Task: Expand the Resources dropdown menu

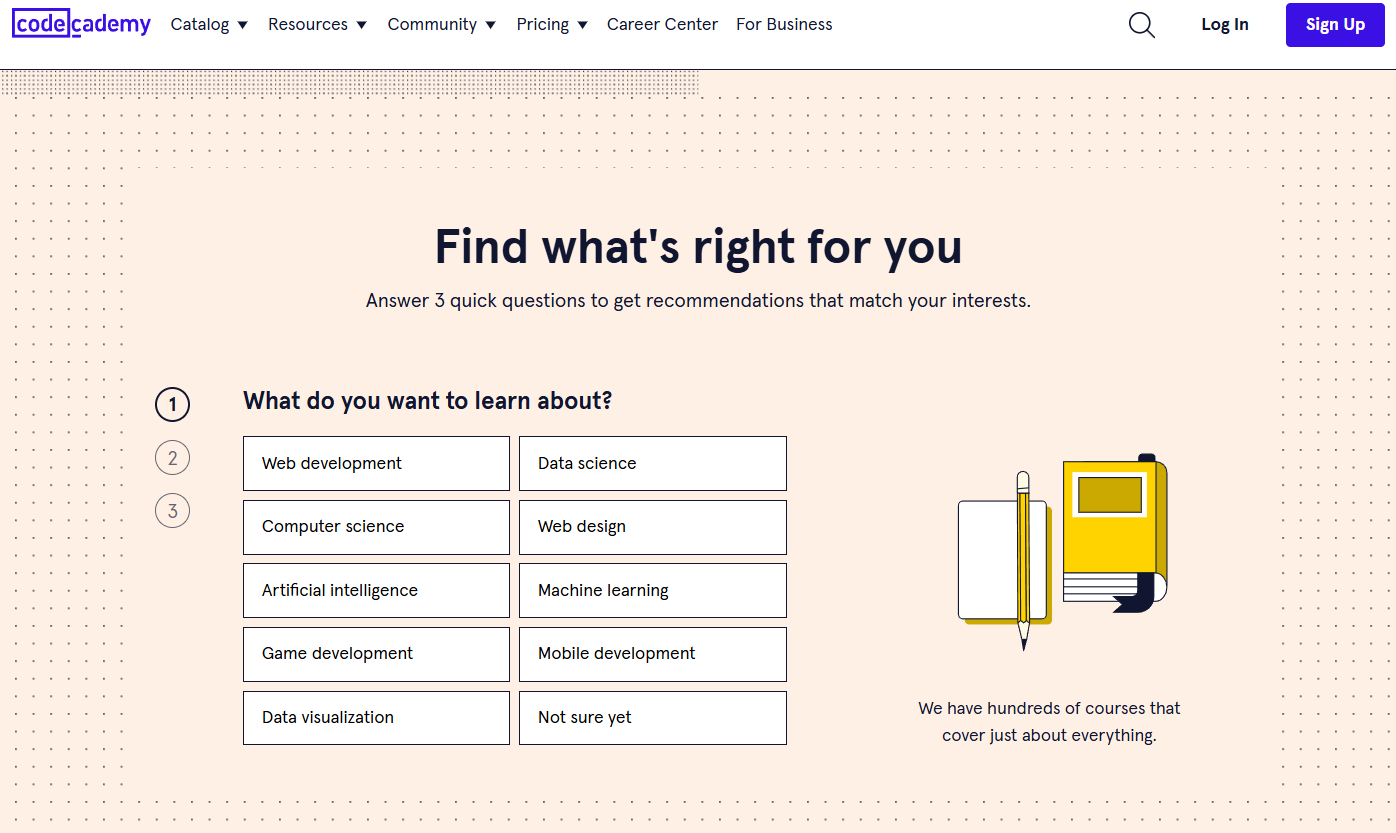Action: (317, 24)
